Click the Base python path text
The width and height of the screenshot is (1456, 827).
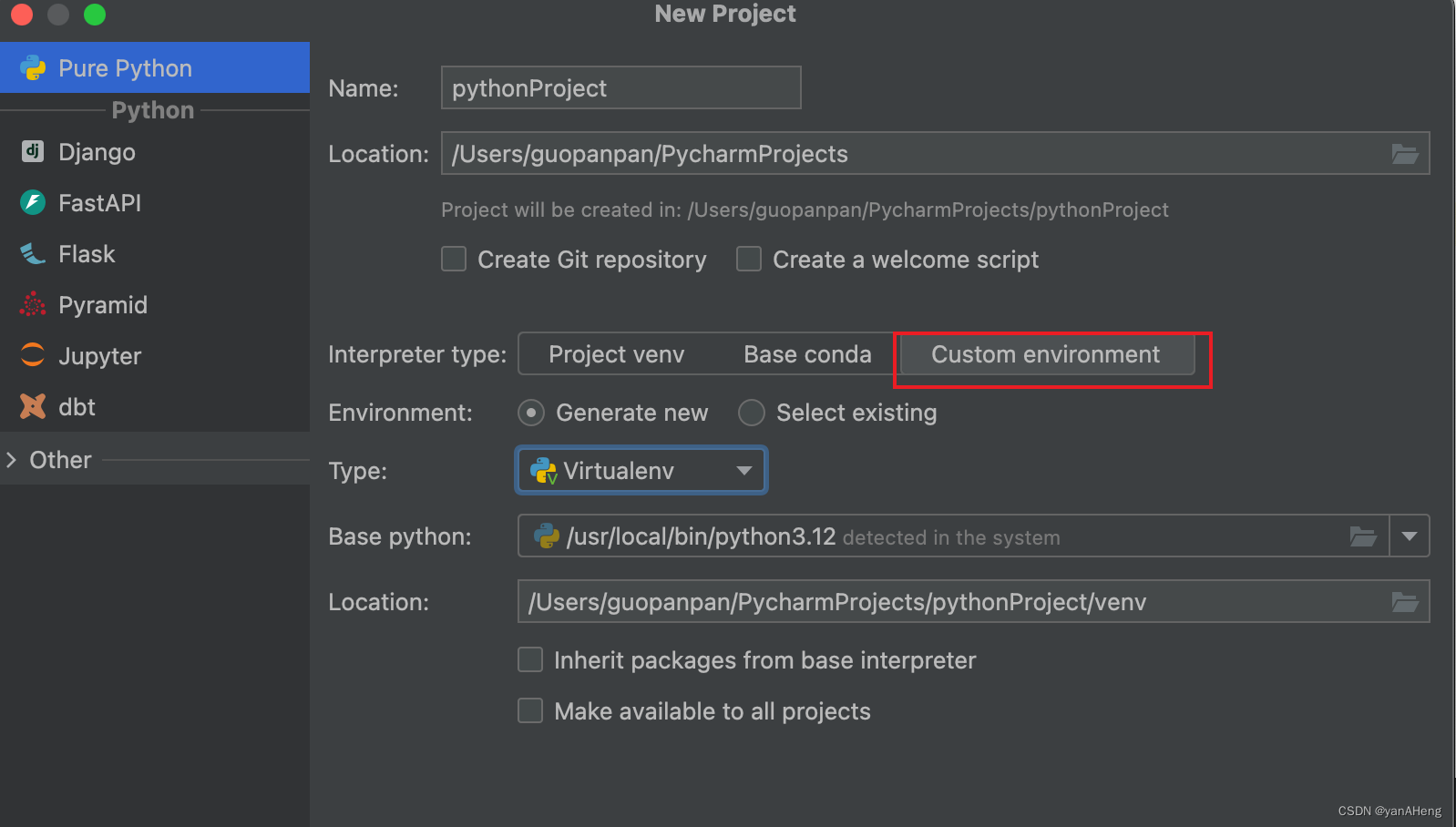pos(701,536)
